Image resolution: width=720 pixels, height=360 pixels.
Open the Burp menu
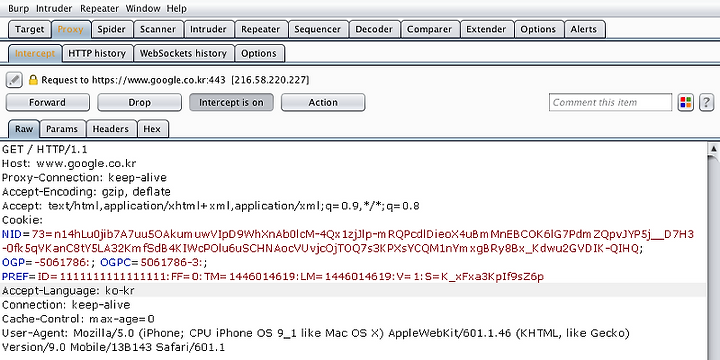pyautogui.click(x=18, y=8)
